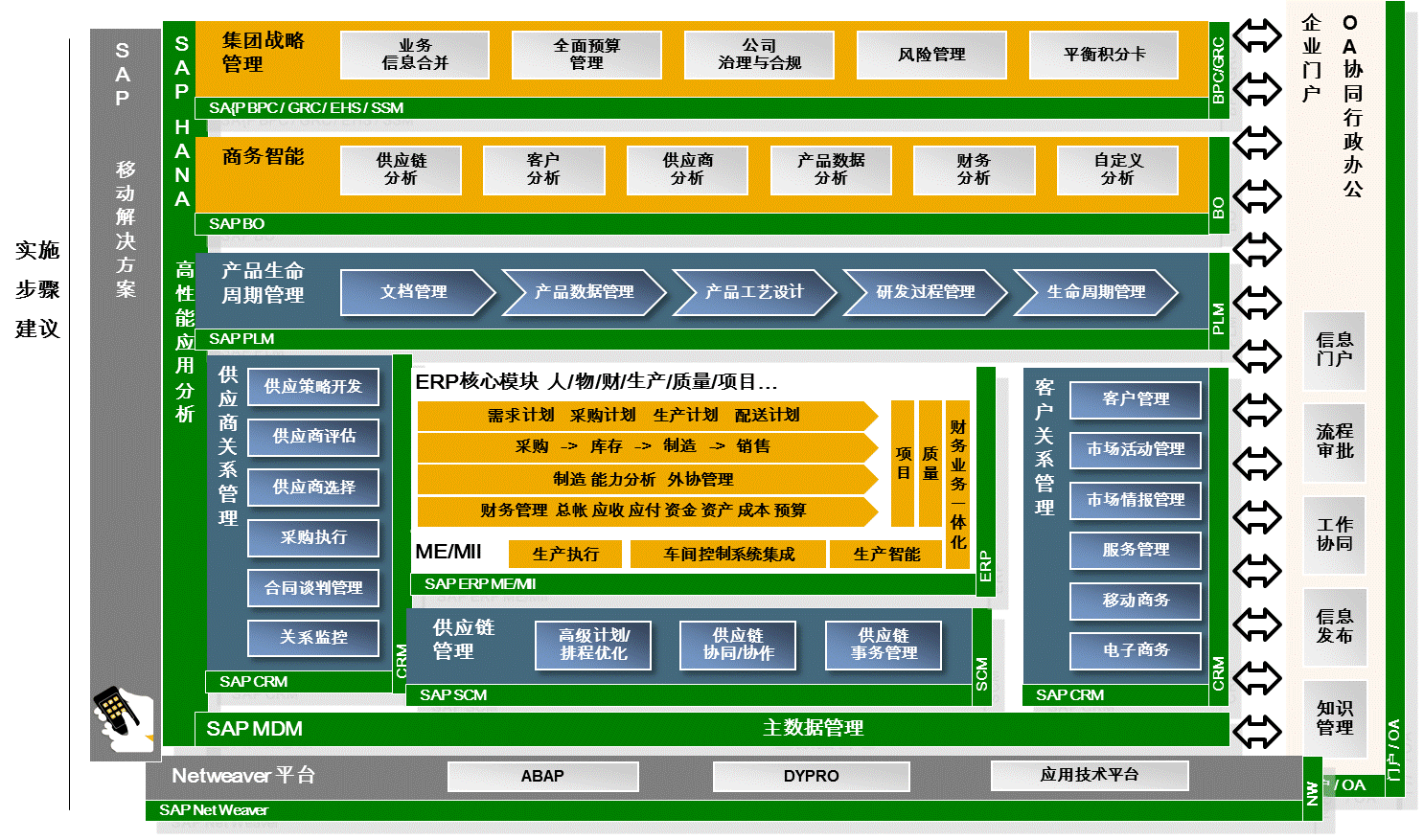Click the SAP Net Weaver label
Screen dimensions: 1424x840
[x=214, y=810]
